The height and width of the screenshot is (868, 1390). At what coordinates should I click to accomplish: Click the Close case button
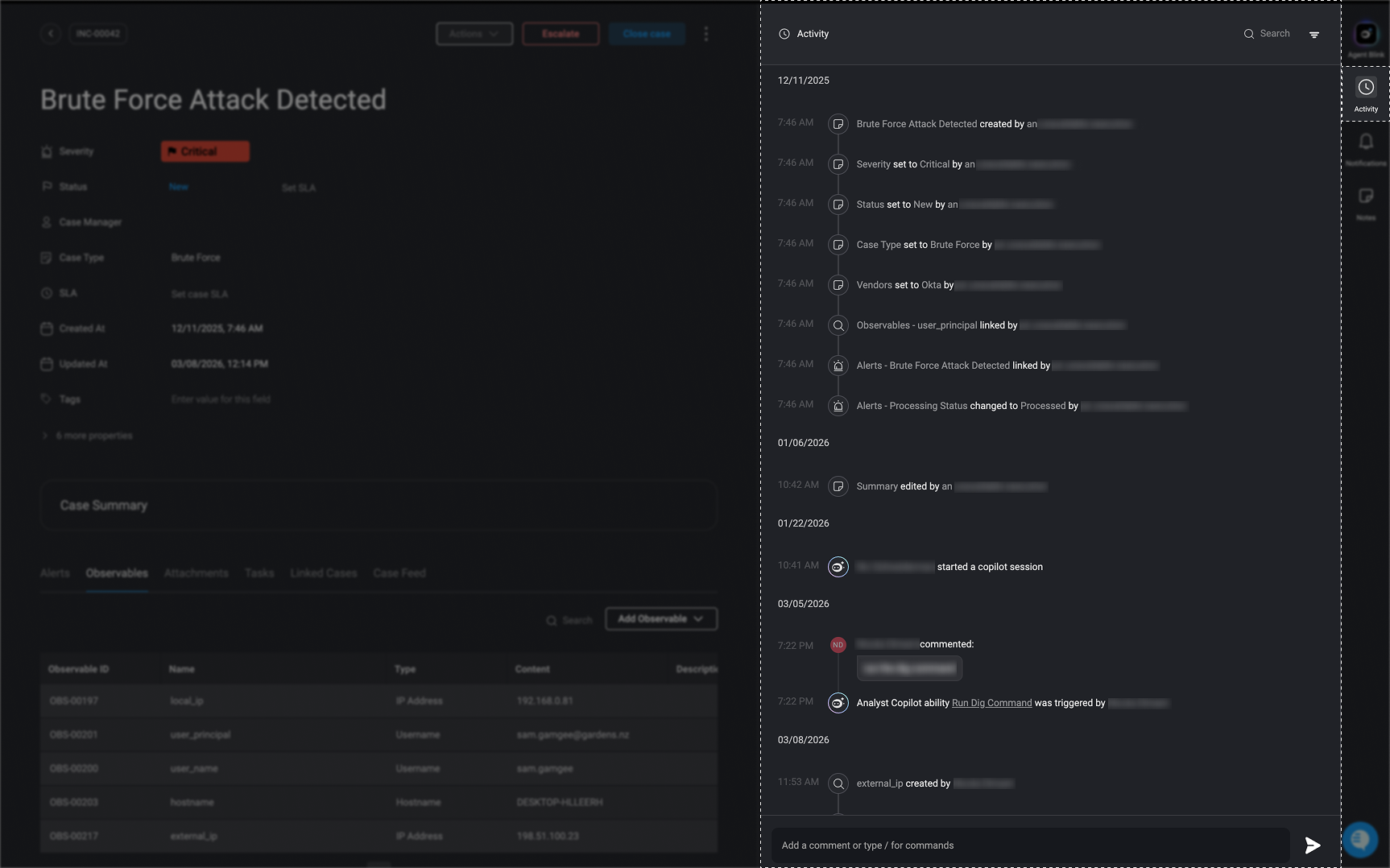[x=647, y=34]
